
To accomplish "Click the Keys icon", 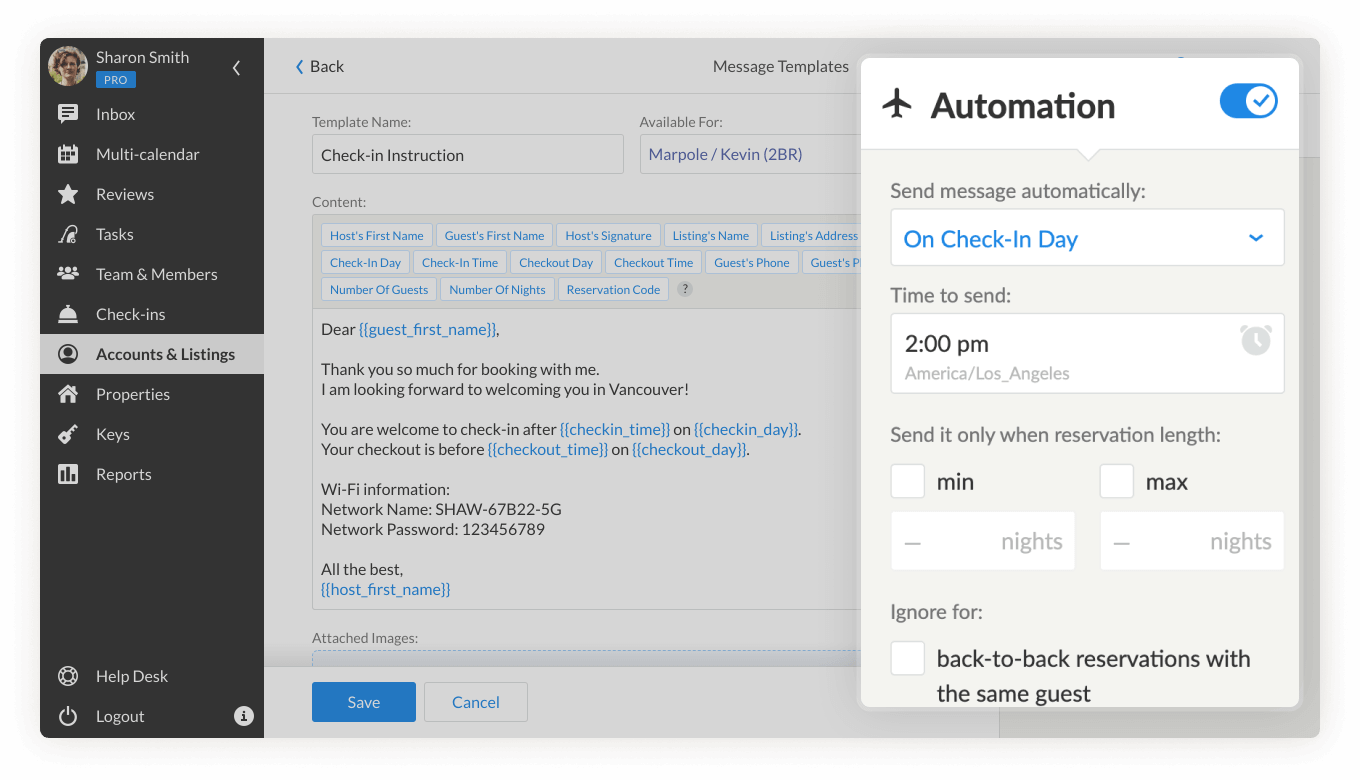I will [68, 434].
